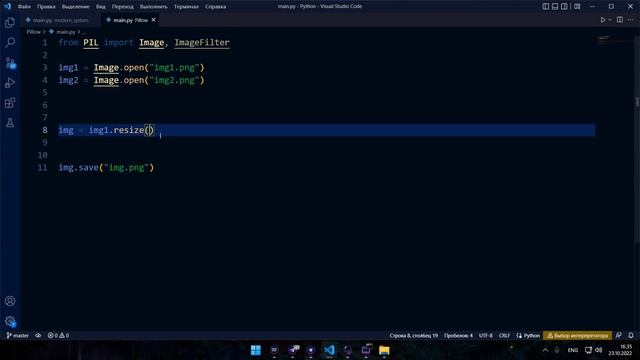The image size is (640, 360).
Task: Click the Pillow breadcrumb folder
Action: pos(33,32)
